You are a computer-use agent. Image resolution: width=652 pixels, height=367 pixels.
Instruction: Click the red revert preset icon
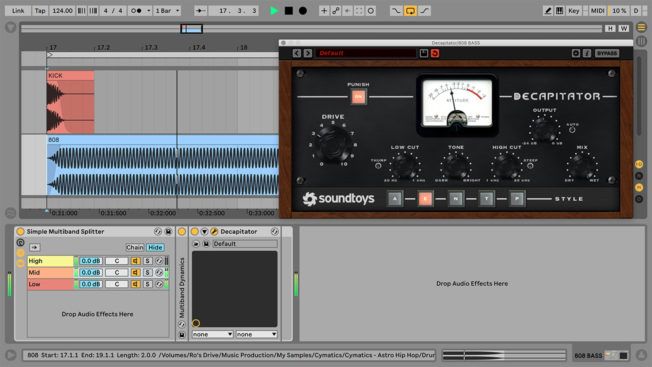(x=435, y=53)
